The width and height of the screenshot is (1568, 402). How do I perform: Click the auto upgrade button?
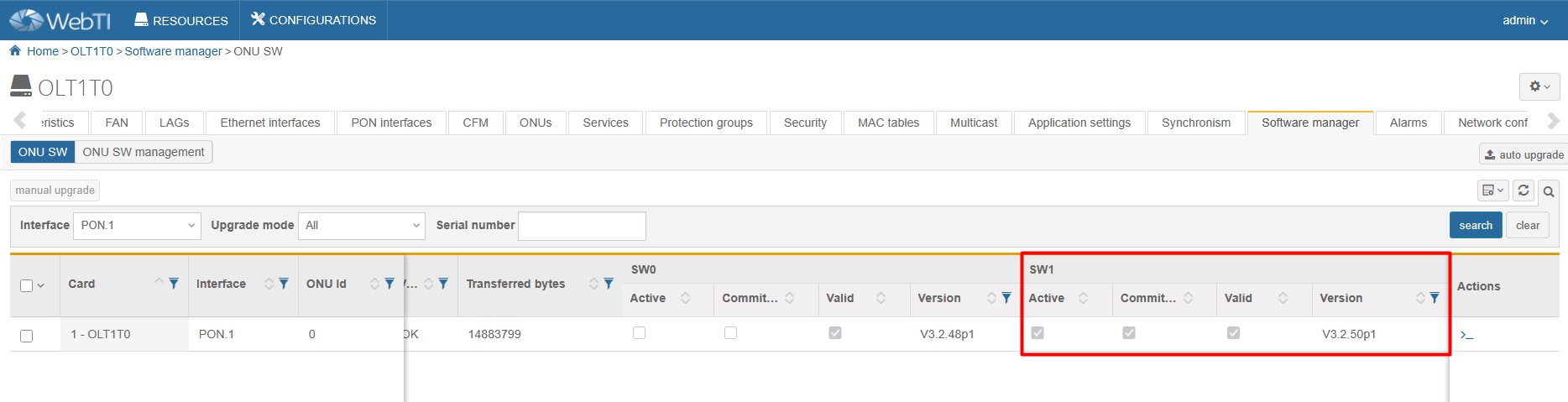pyautogui.click(x=1523, y=154)
